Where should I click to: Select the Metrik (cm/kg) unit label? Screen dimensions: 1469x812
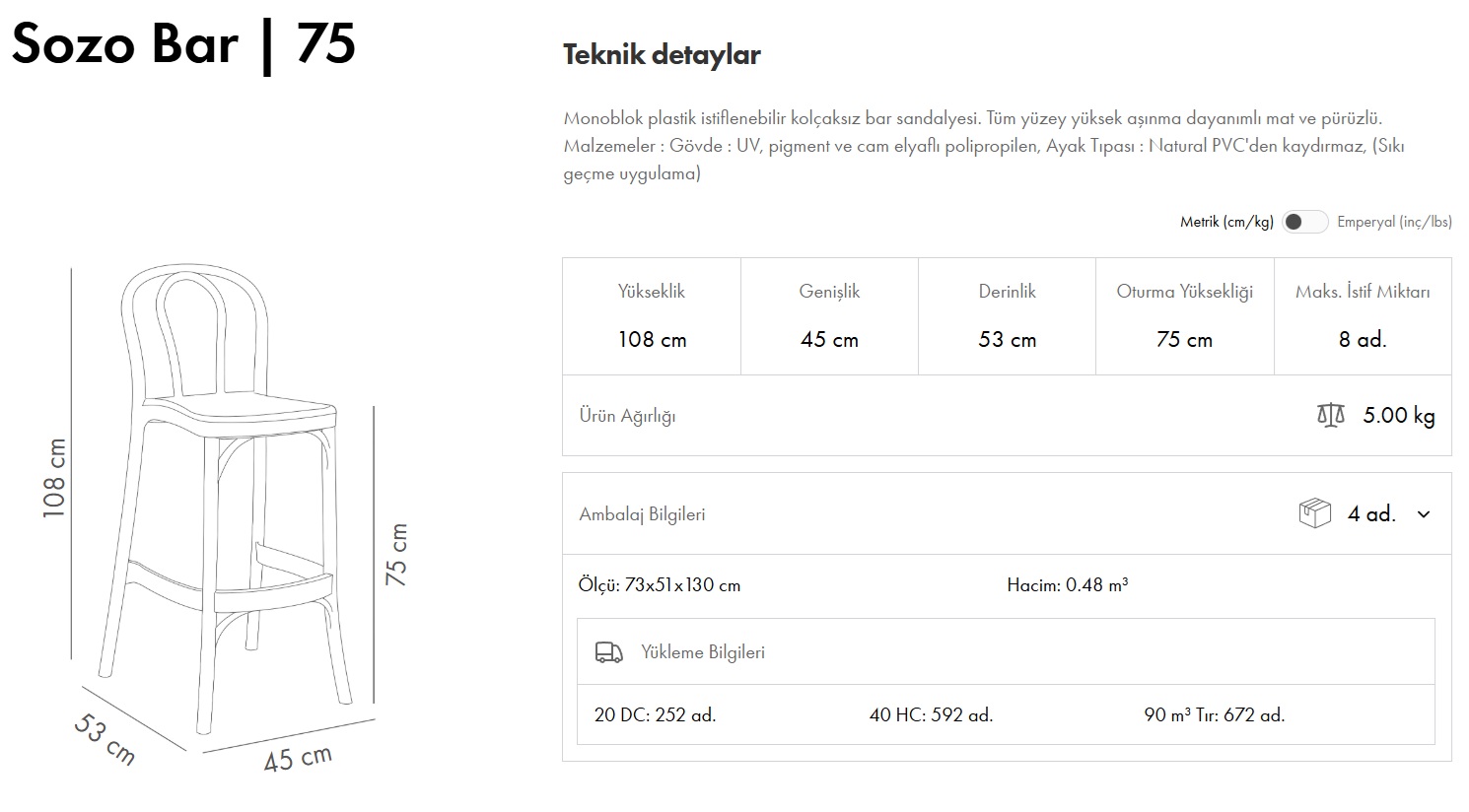[1226, 222]
